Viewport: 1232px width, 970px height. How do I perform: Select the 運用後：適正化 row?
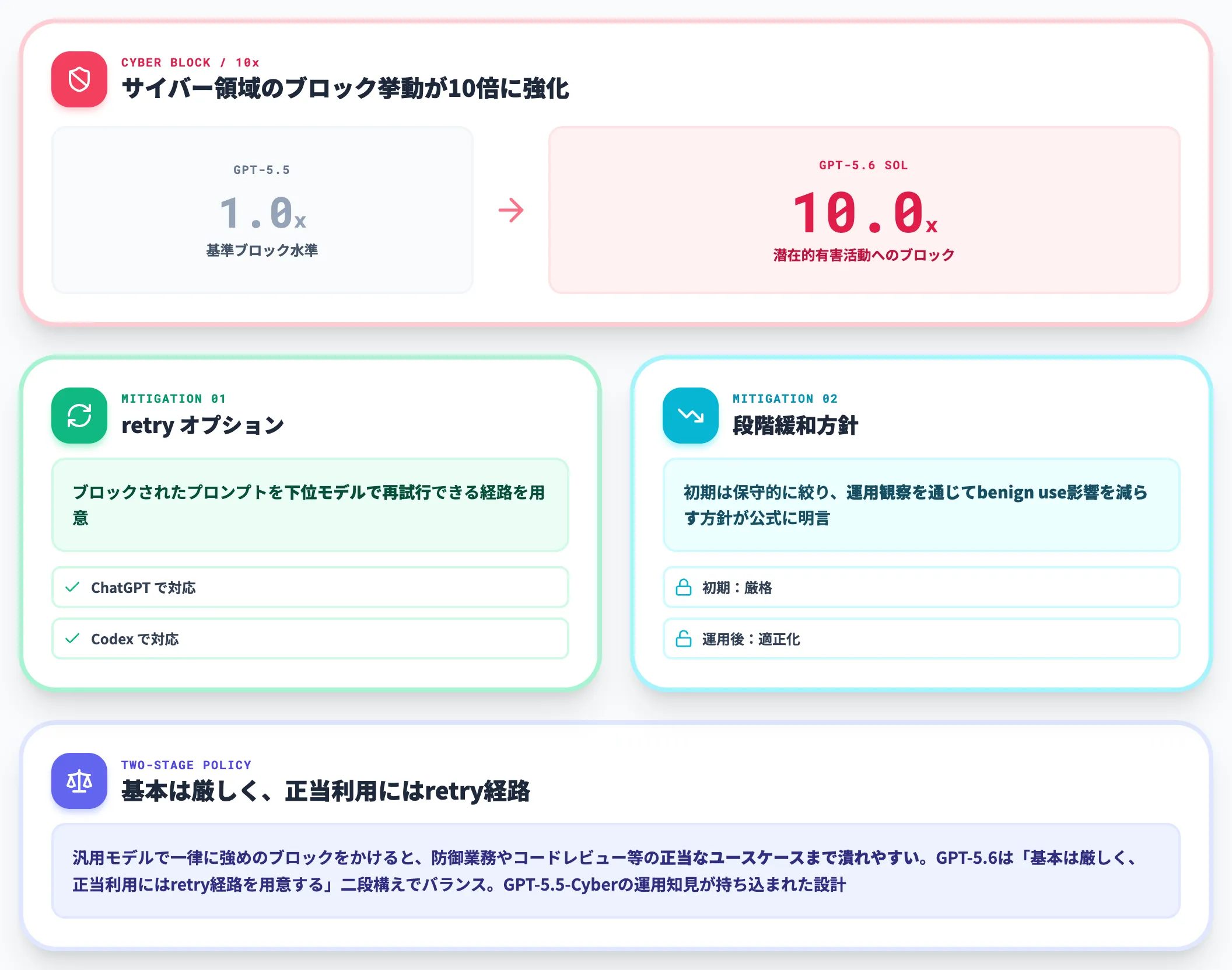[922, 638]
